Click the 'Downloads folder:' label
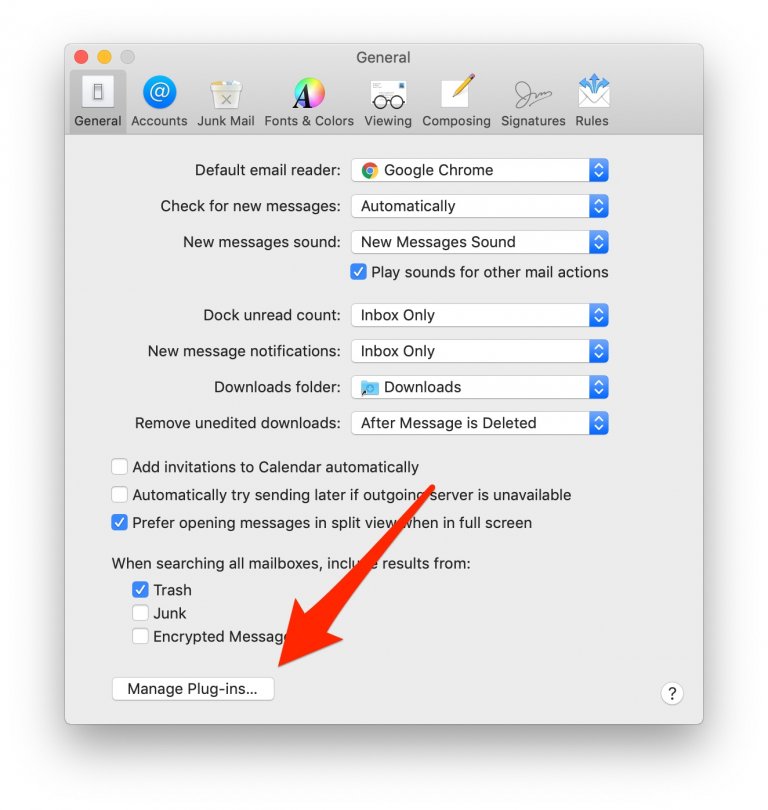The width and height of the screenshot is (768, 810). click(277, 387)
